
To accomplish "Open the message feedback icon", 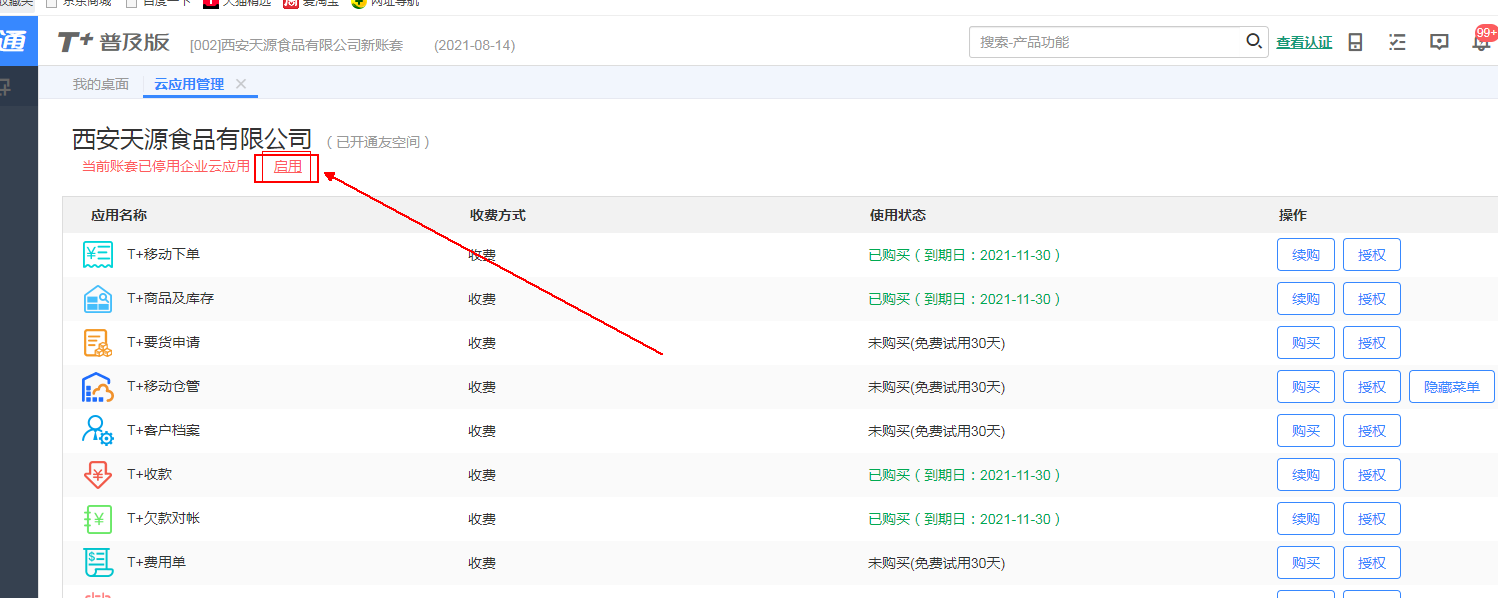I will pos(1439,42).
